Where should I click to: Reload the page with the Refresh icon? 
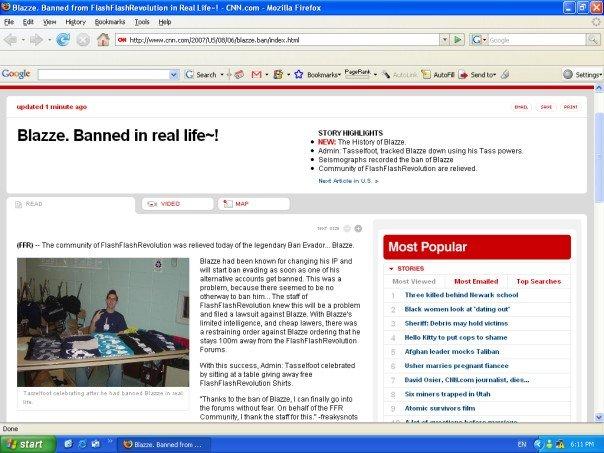pos(63,40)
